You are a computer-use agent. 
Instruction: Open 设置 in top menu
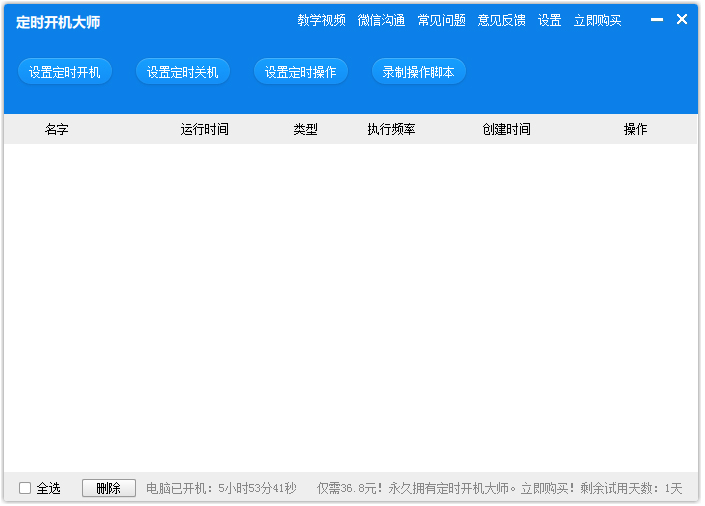point(549,20)
